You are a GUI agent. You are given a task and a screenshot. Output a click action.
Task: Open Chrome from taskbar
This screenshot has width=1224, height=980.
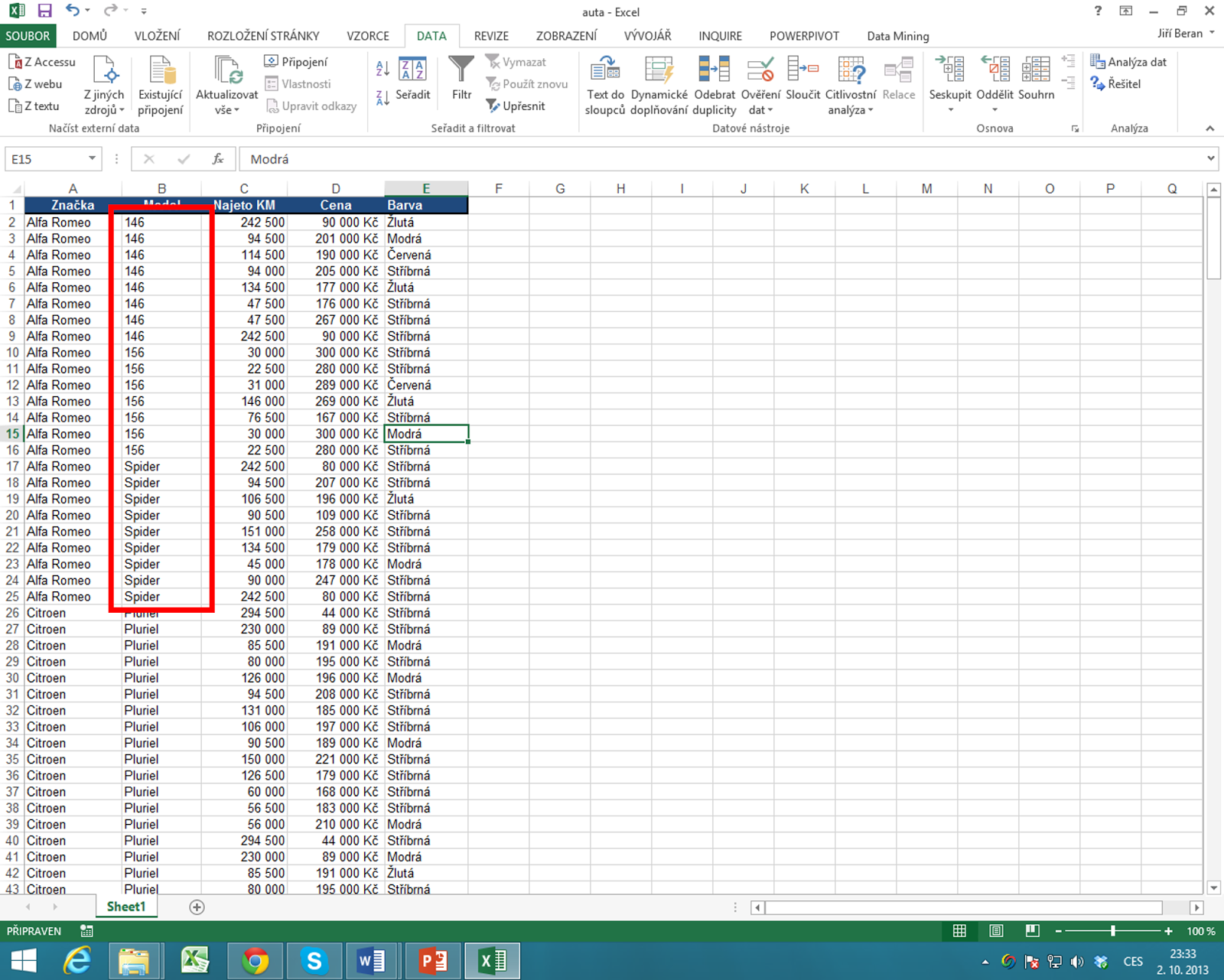(x=255, y=961)
